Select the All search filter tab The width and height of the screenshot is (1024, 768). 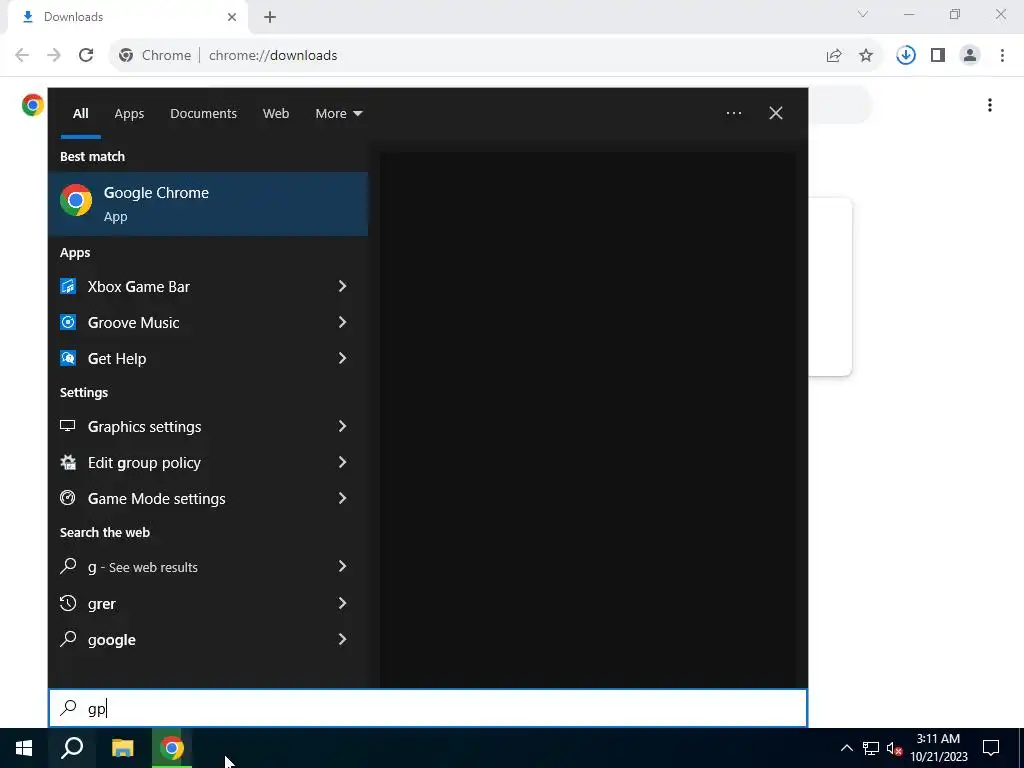click(80, 113)
